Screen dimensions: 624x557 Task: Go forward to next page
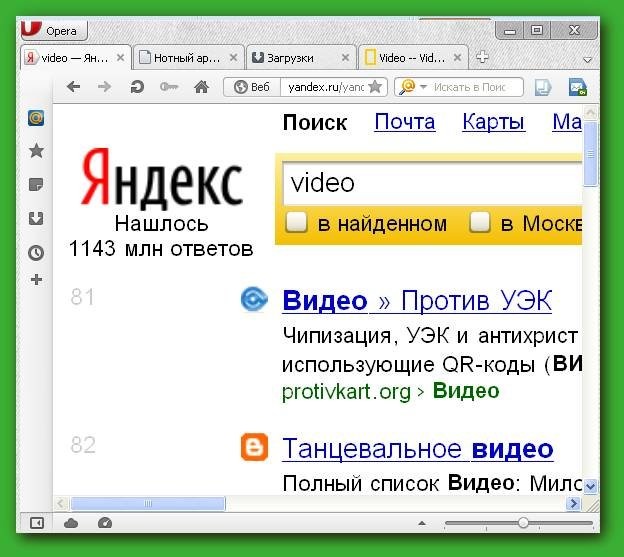[105, 87]
